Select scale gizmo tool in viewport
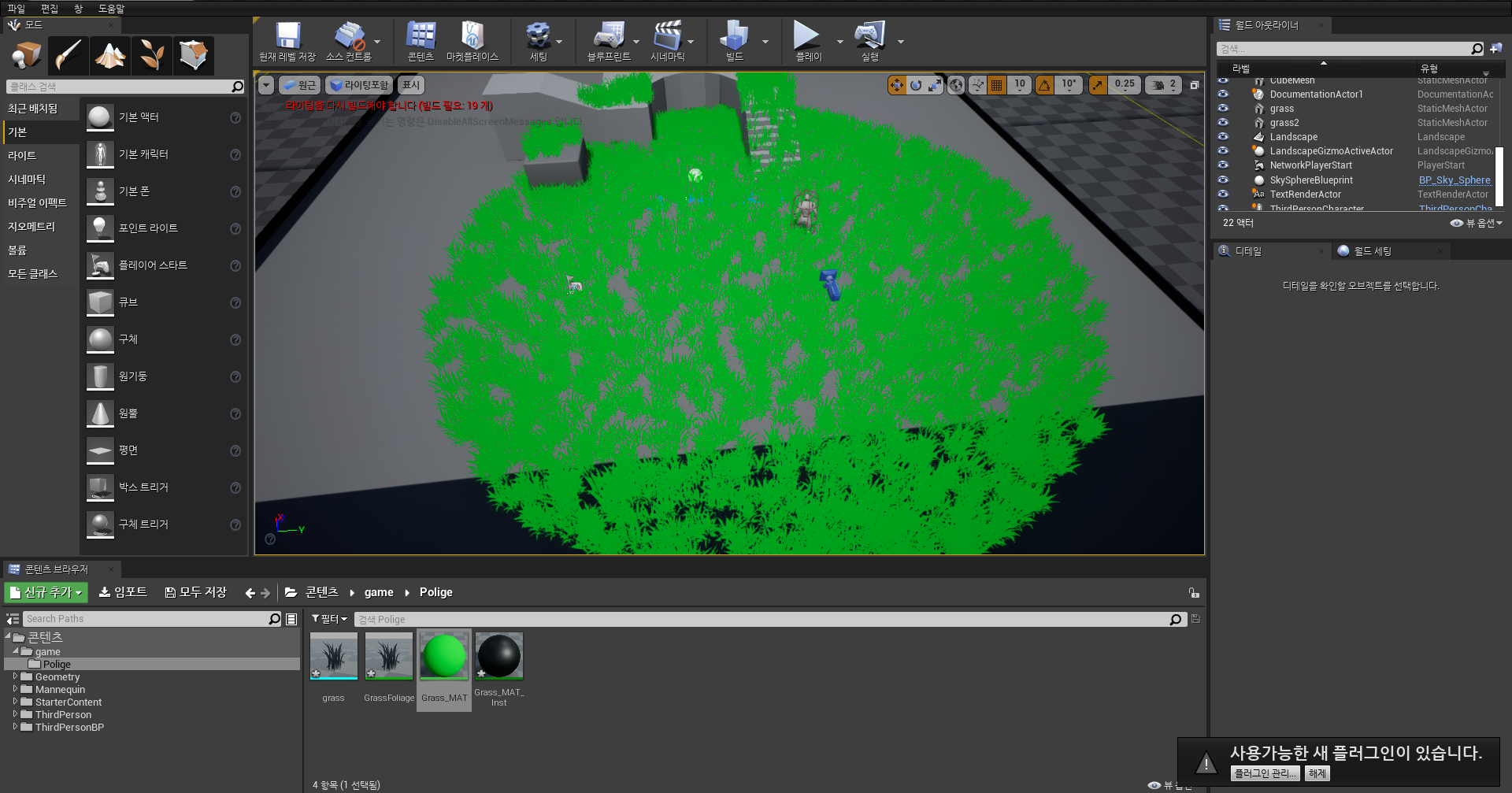This screenshot has width=1512, height=793. (x=935, y=85)
